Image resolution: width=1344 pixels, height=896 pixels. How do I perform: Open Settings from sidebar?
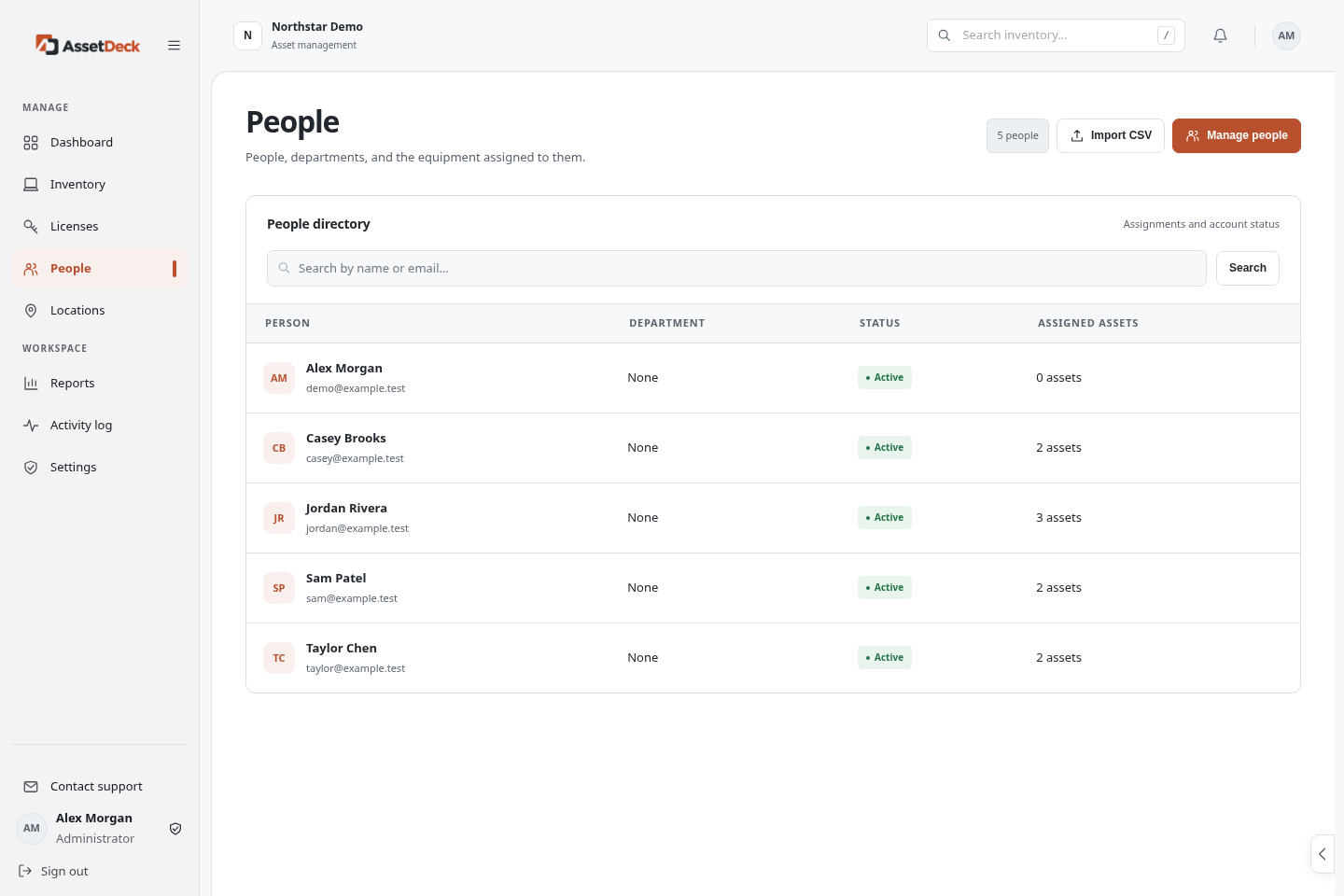[99, 467]
